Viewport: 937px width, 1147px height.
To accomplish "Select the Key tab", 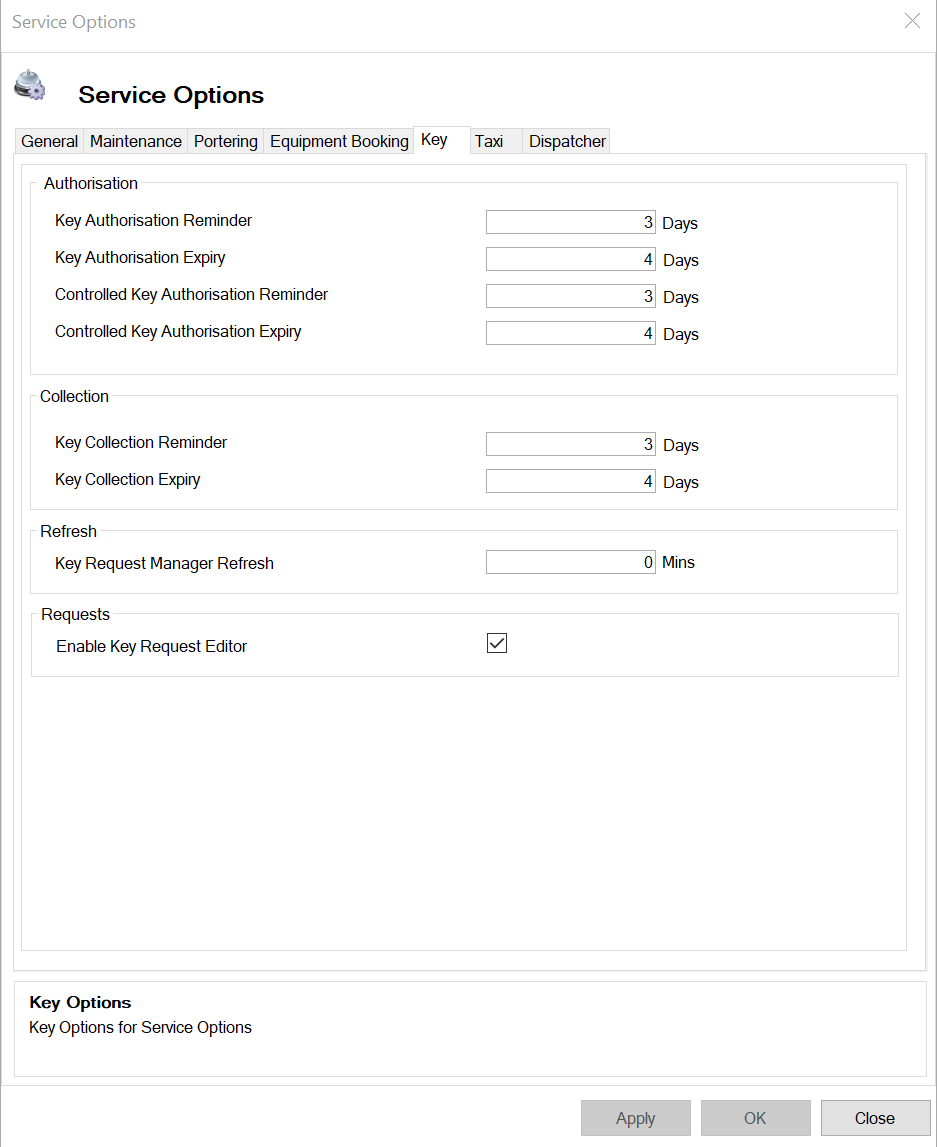I will [x=434, y=140].
